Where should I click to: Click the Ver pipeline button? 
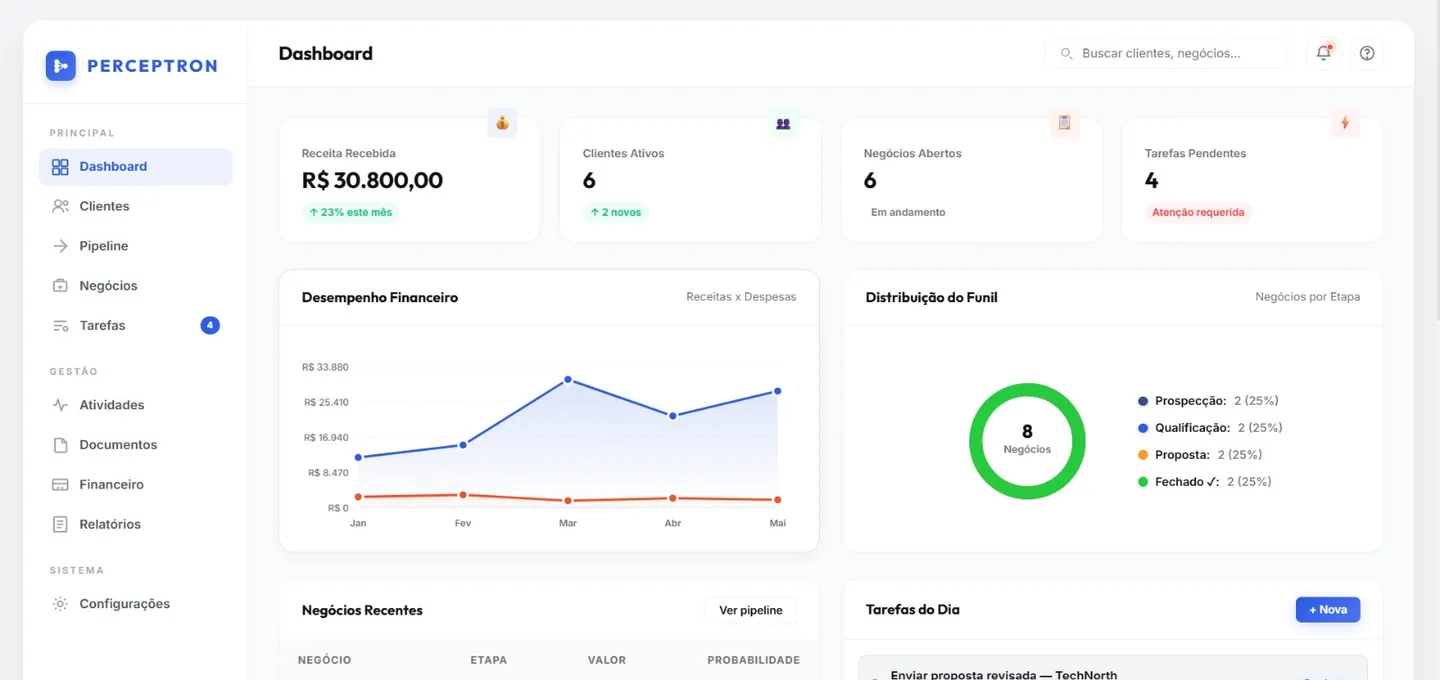(751, 610)
